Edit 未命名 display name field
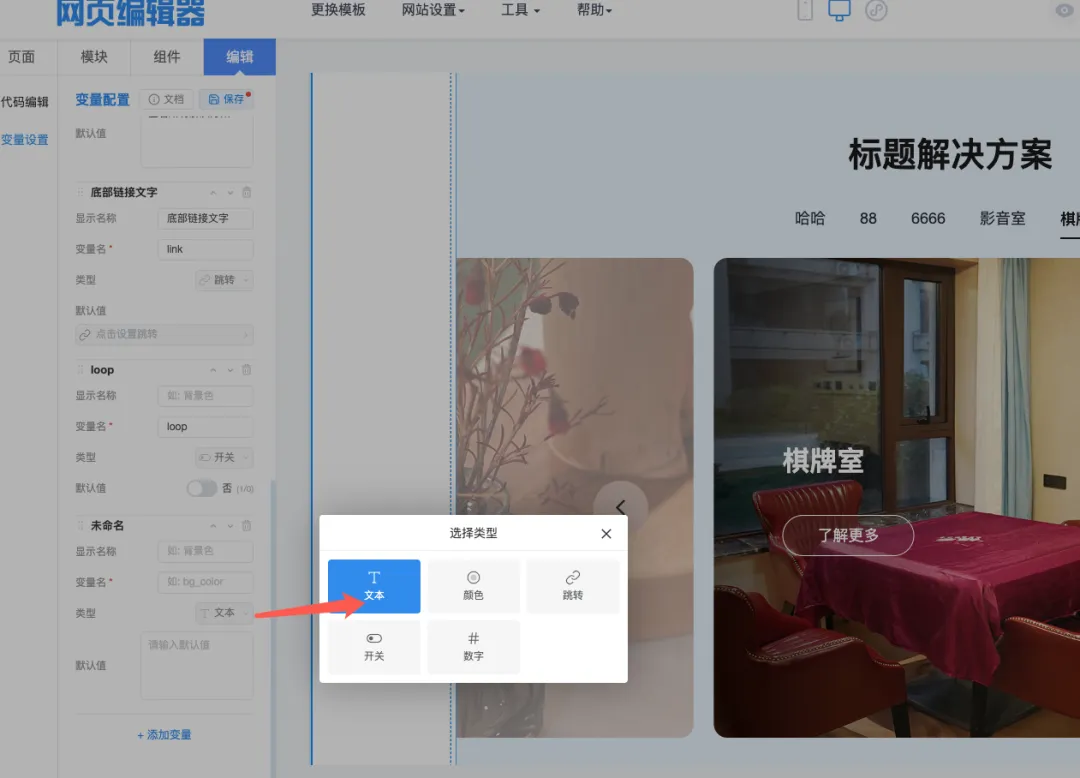1080x778 pixels. coord(205,551)
